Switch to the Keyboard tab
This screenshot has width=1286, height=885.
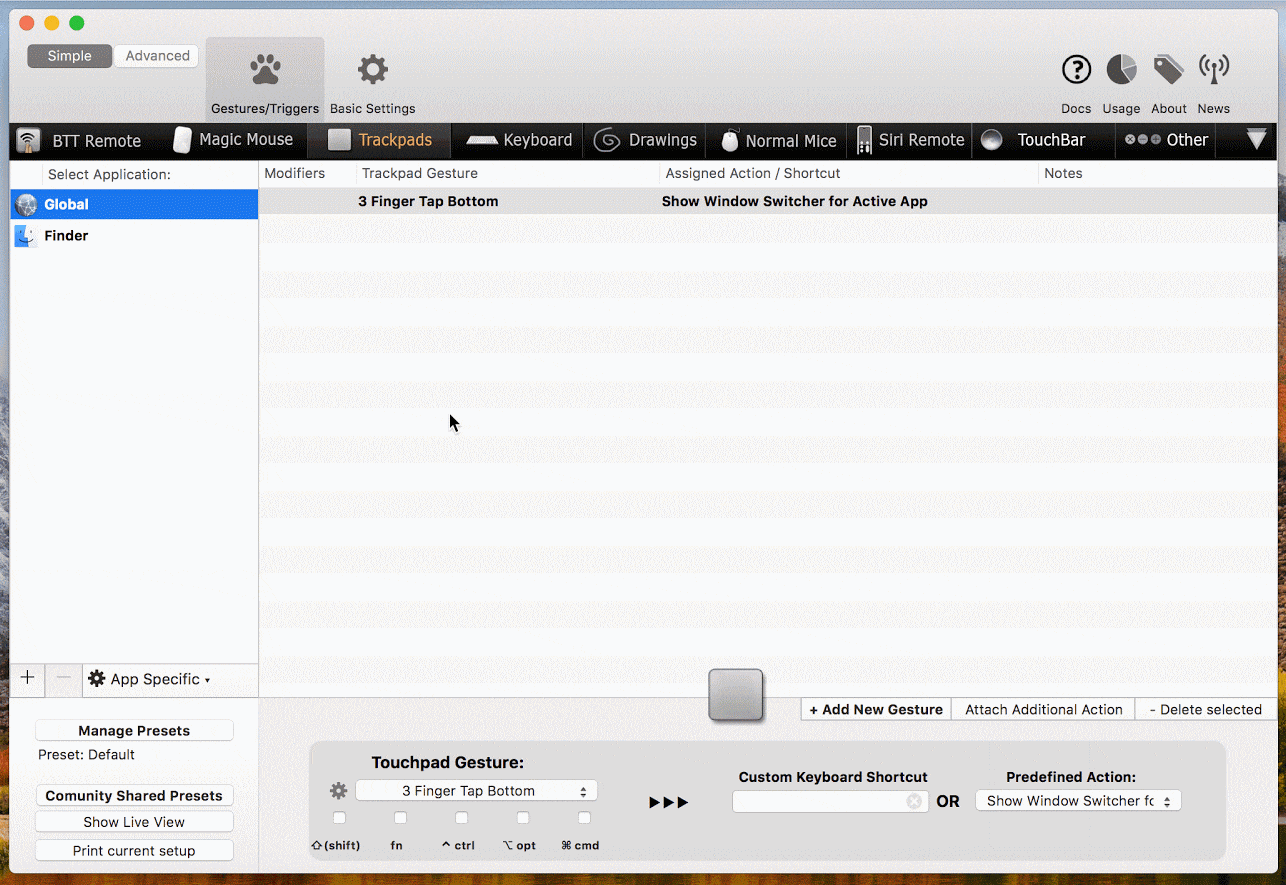point(519,140)
